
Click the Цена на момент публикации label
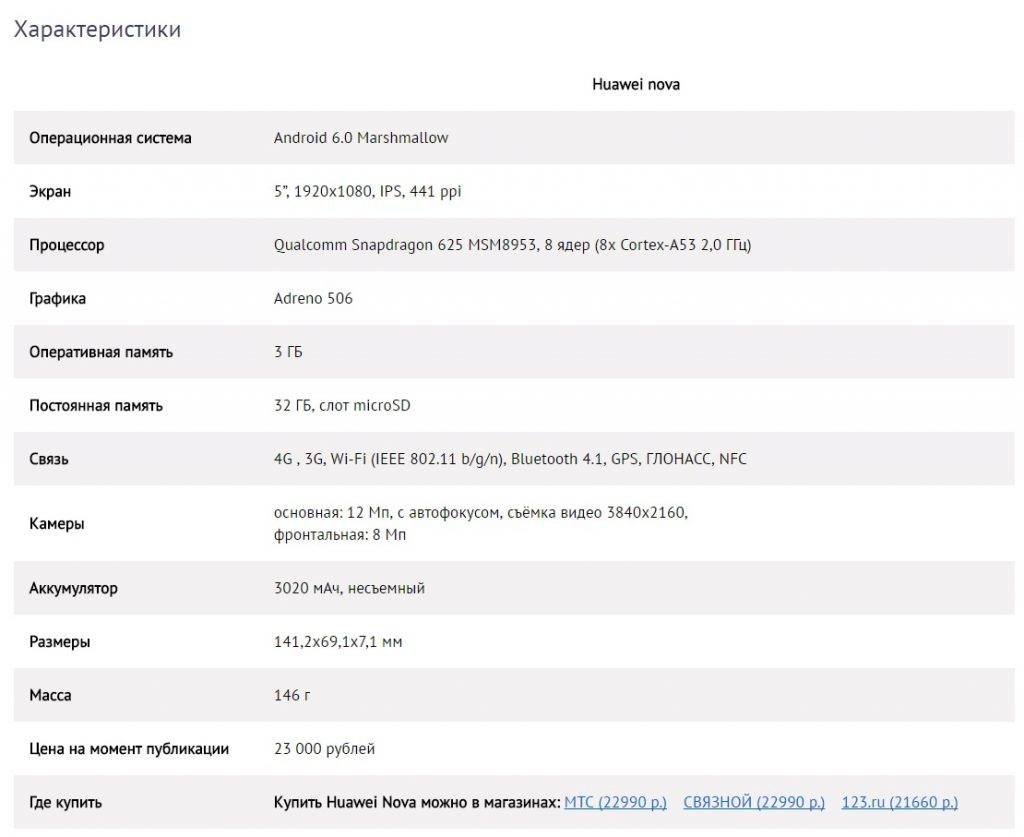129,748
